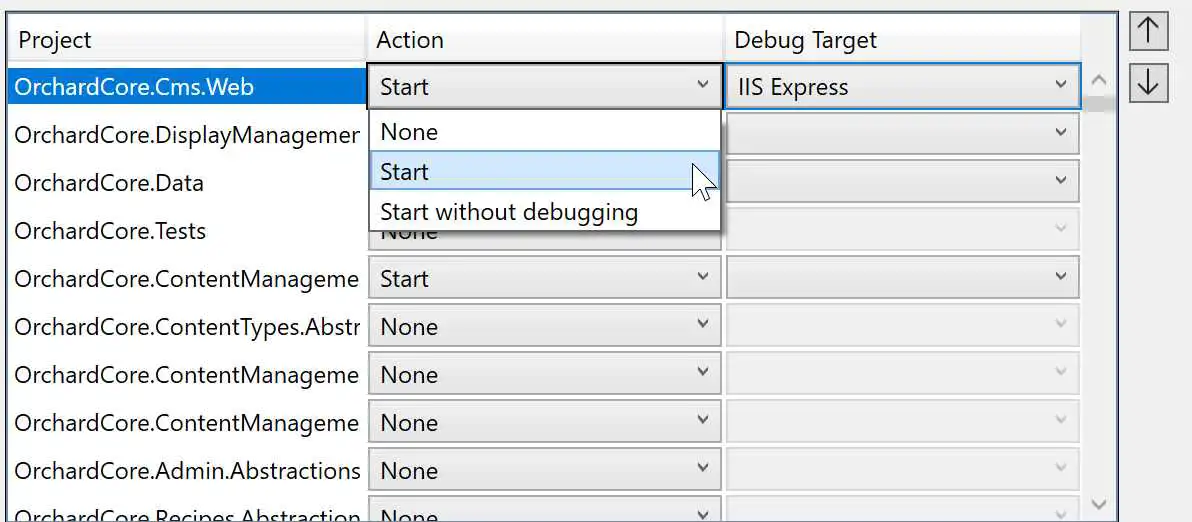Open Action dropdown for OrchardCore.Admin.Abstractions
The width and height of the screenshot is (1192, 522).
click(x=544, y=470)
